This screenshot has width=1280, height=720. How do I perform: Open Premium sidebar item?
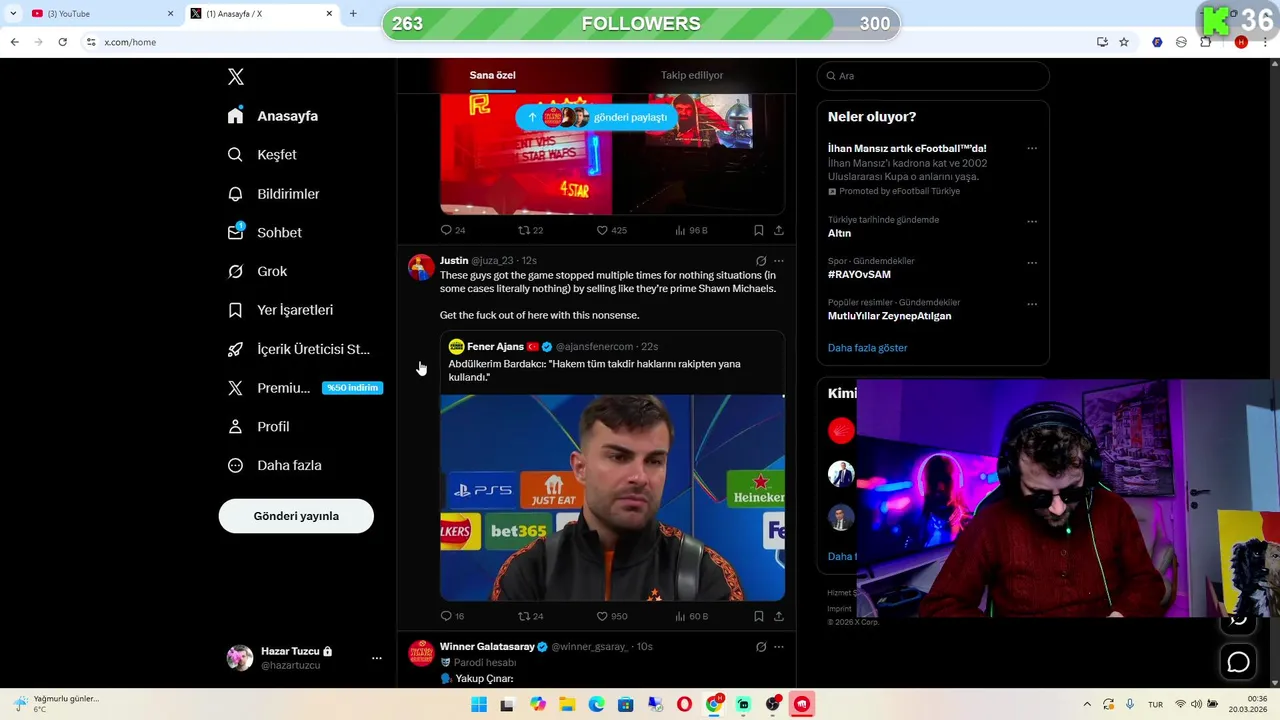click(x=305, y=388)
